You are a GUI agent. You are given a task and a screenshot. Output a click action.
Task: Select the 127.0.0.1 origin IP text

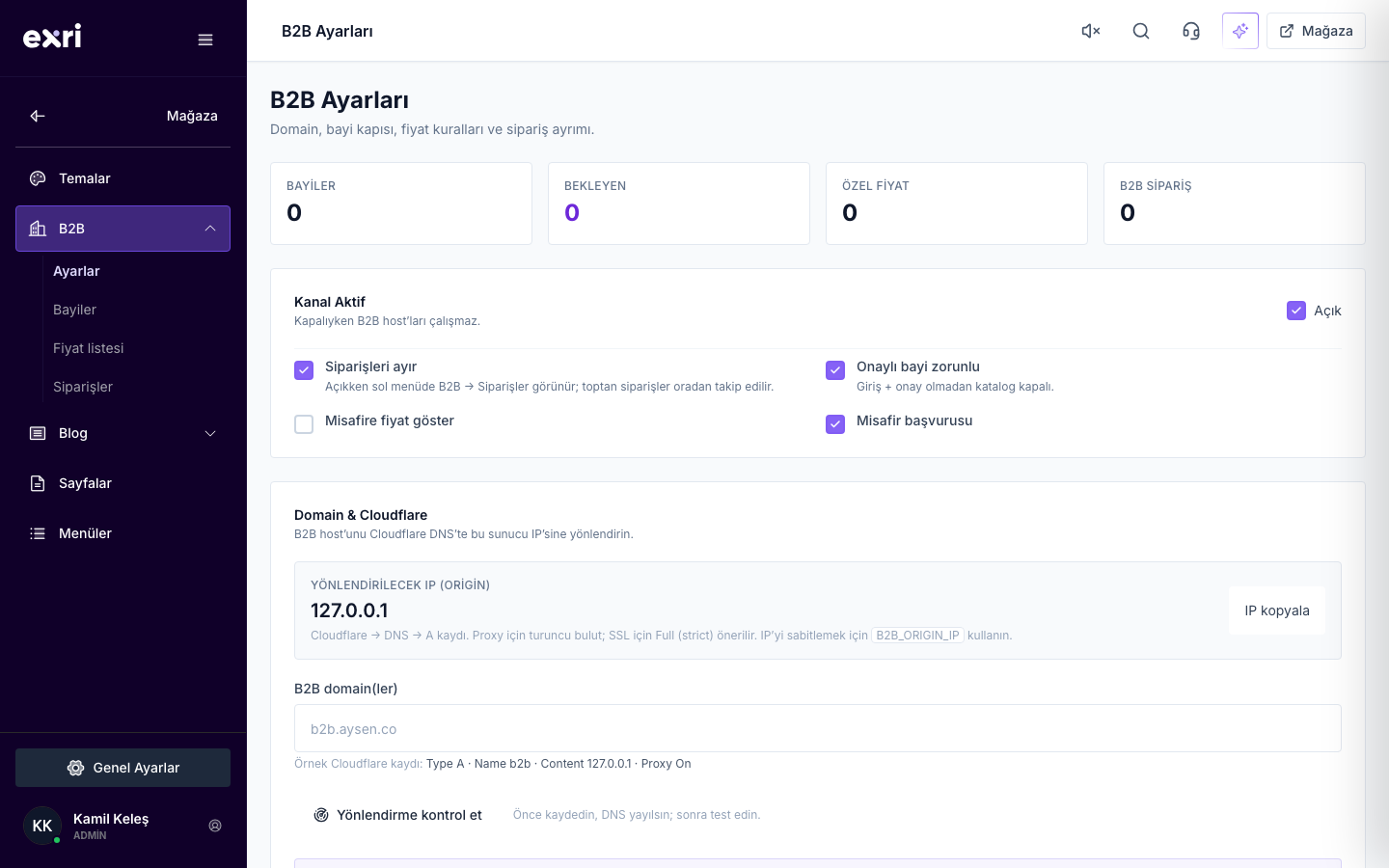click(349, 610)
